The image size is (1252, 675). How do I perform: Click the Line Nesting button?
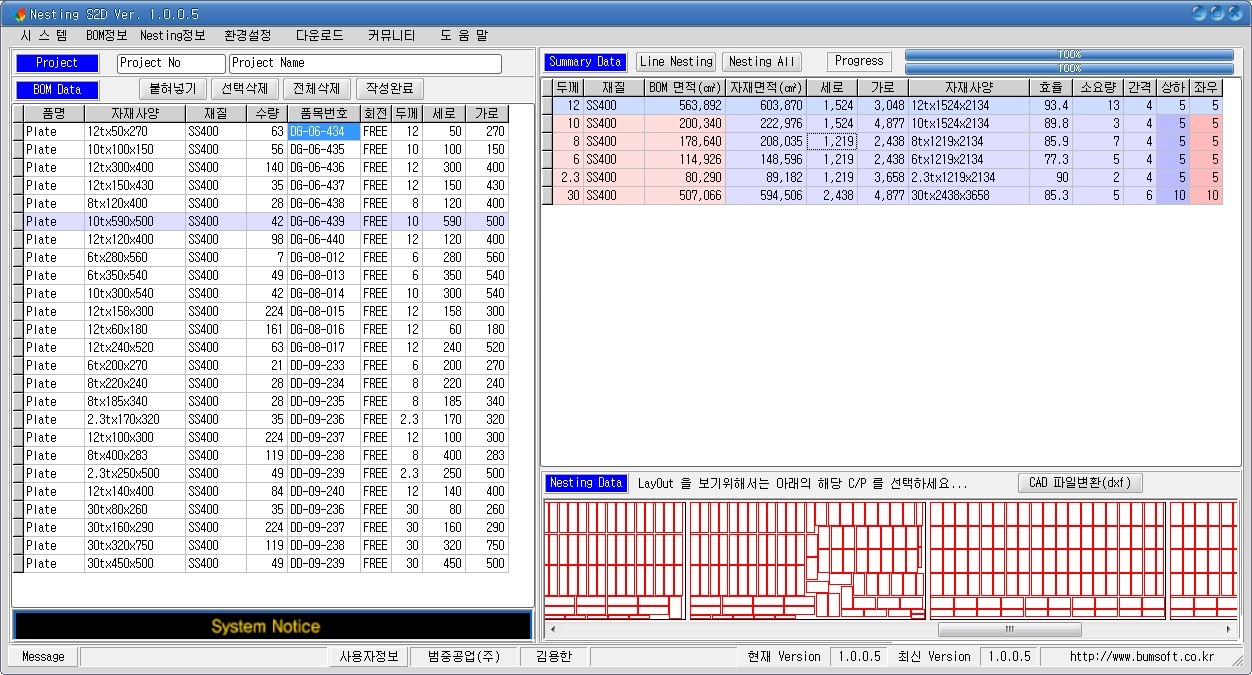pyautogui.click(x=677, y=62)
